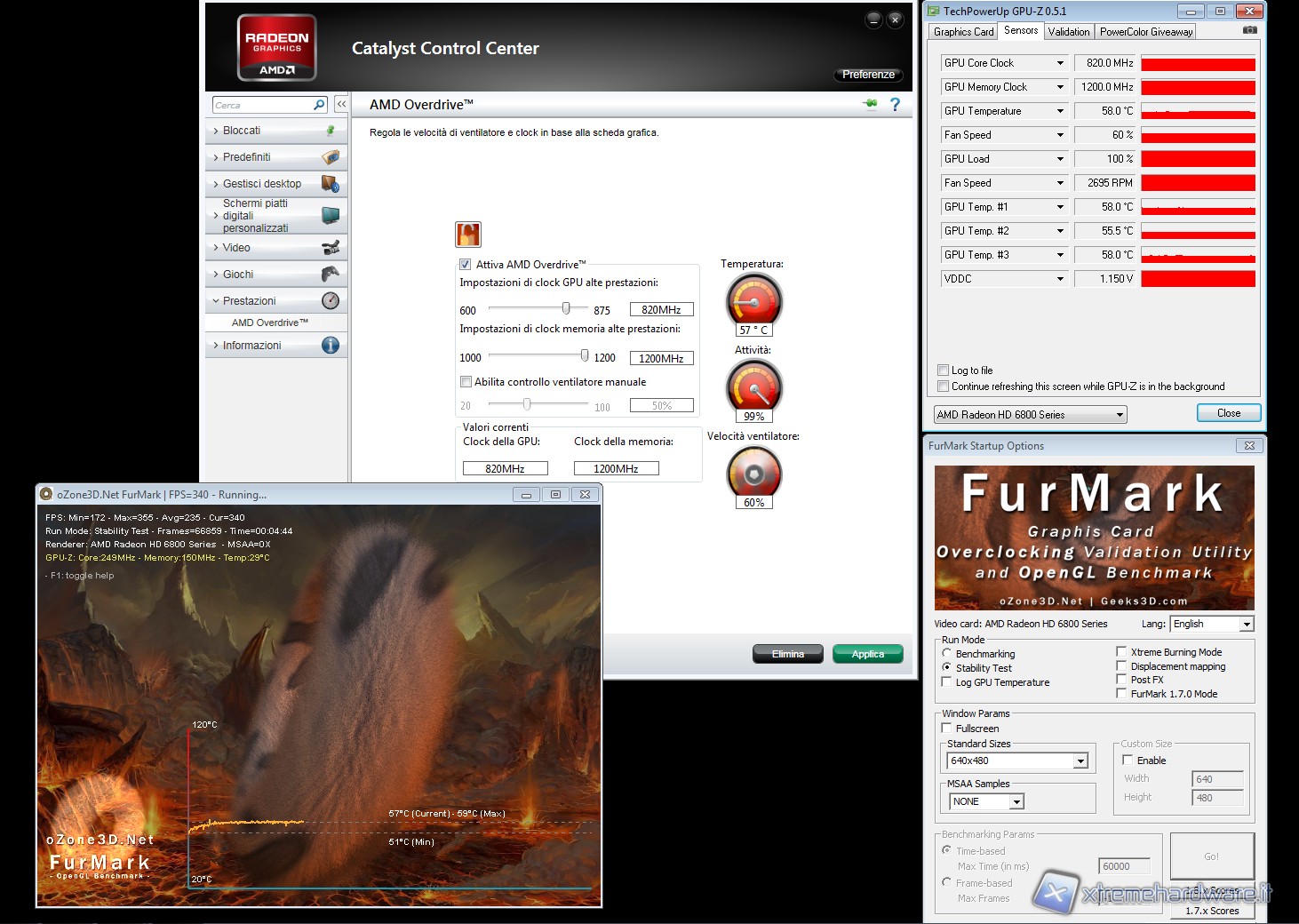Click the GPU-Z camera screenshot icon
Screen dimensions: 1299x924
[1250, 30]
